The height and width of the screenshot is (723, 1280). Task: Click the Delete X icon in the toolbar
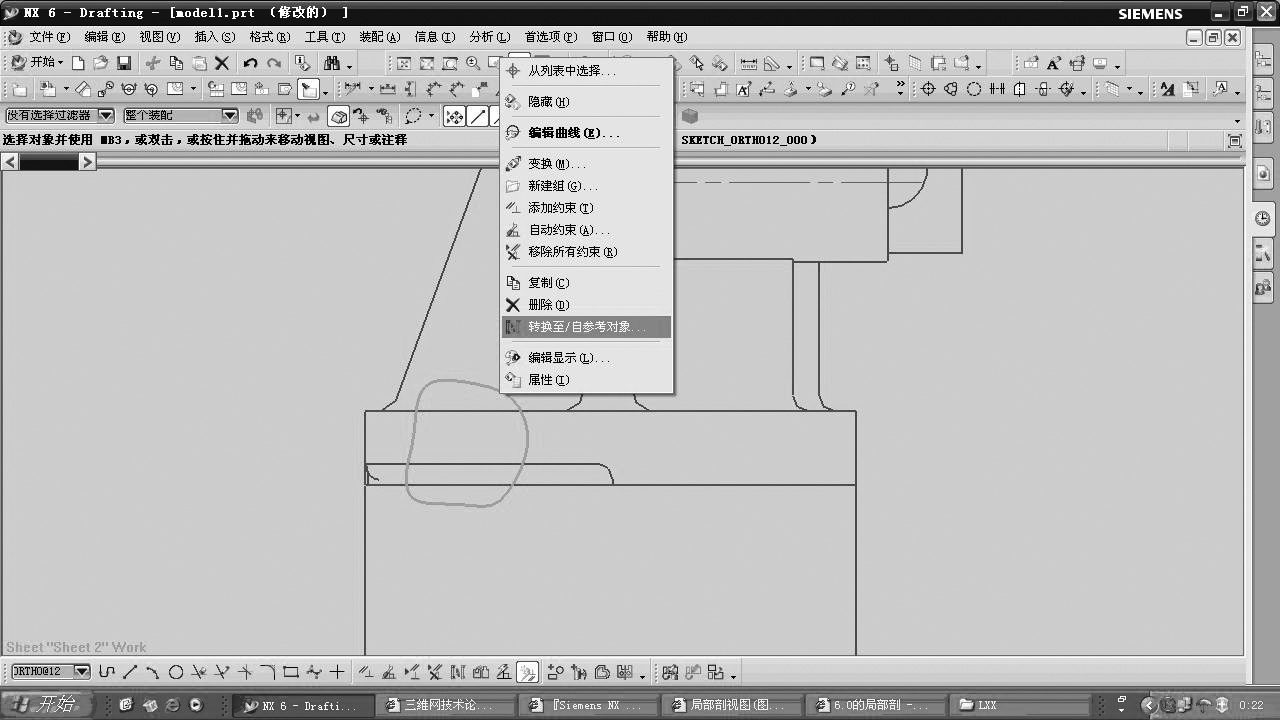click(x=222, y=63)
